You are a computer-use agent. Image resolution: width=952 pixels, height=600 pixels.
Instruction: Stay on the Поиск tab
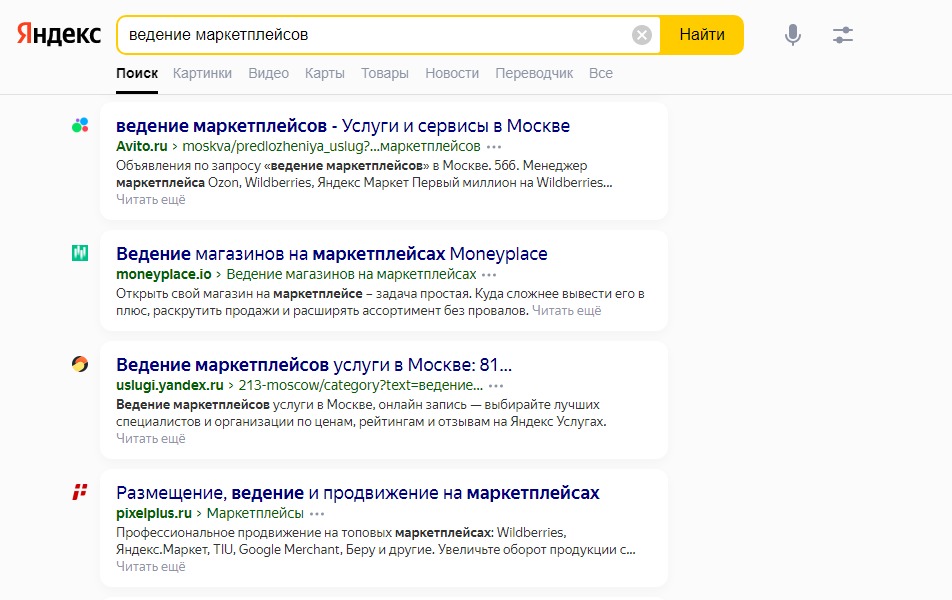coord(137,73)
